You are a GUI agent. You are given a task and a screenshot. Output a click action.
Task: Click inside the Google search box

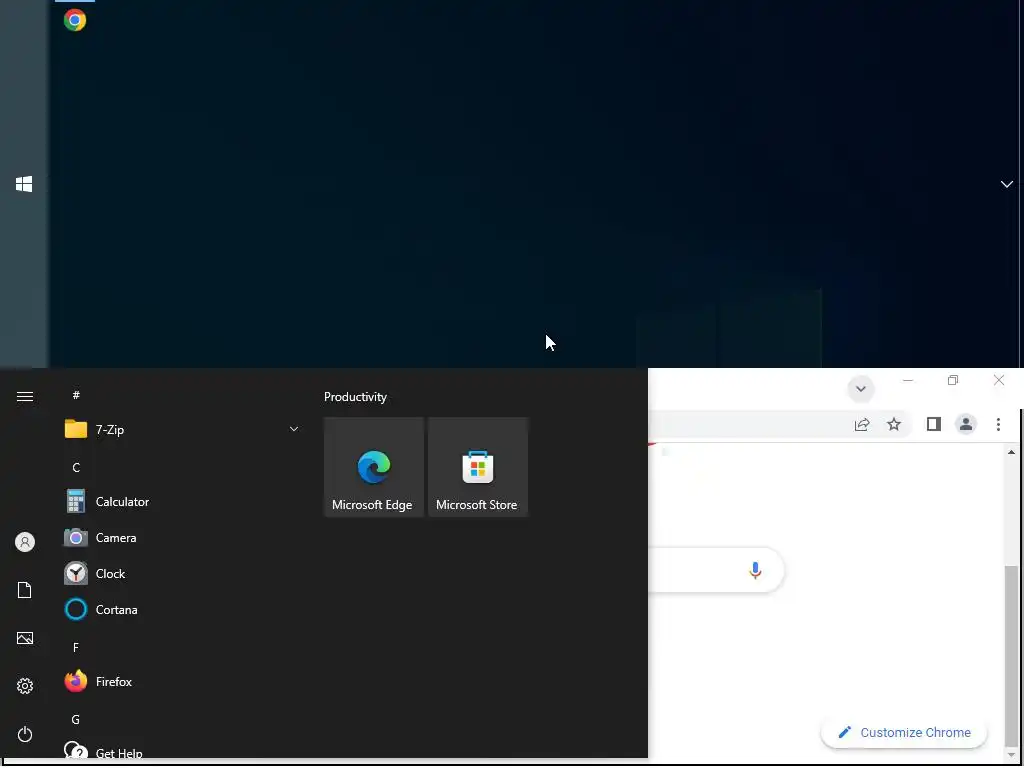coord(715,570)
